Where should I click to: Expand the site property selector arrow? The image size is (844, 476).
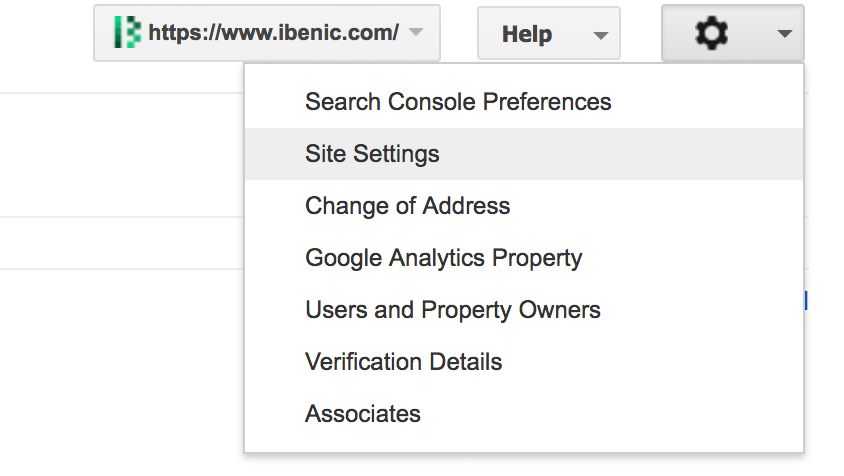click(x=416, y=32)
